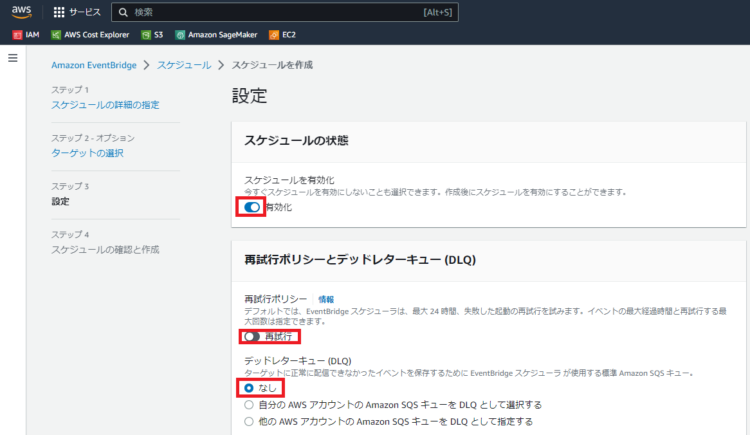This screenshot has height=435, width=750.
Task: Click 情報 link beside 再試行ポリシー
Action: (326, 300)
